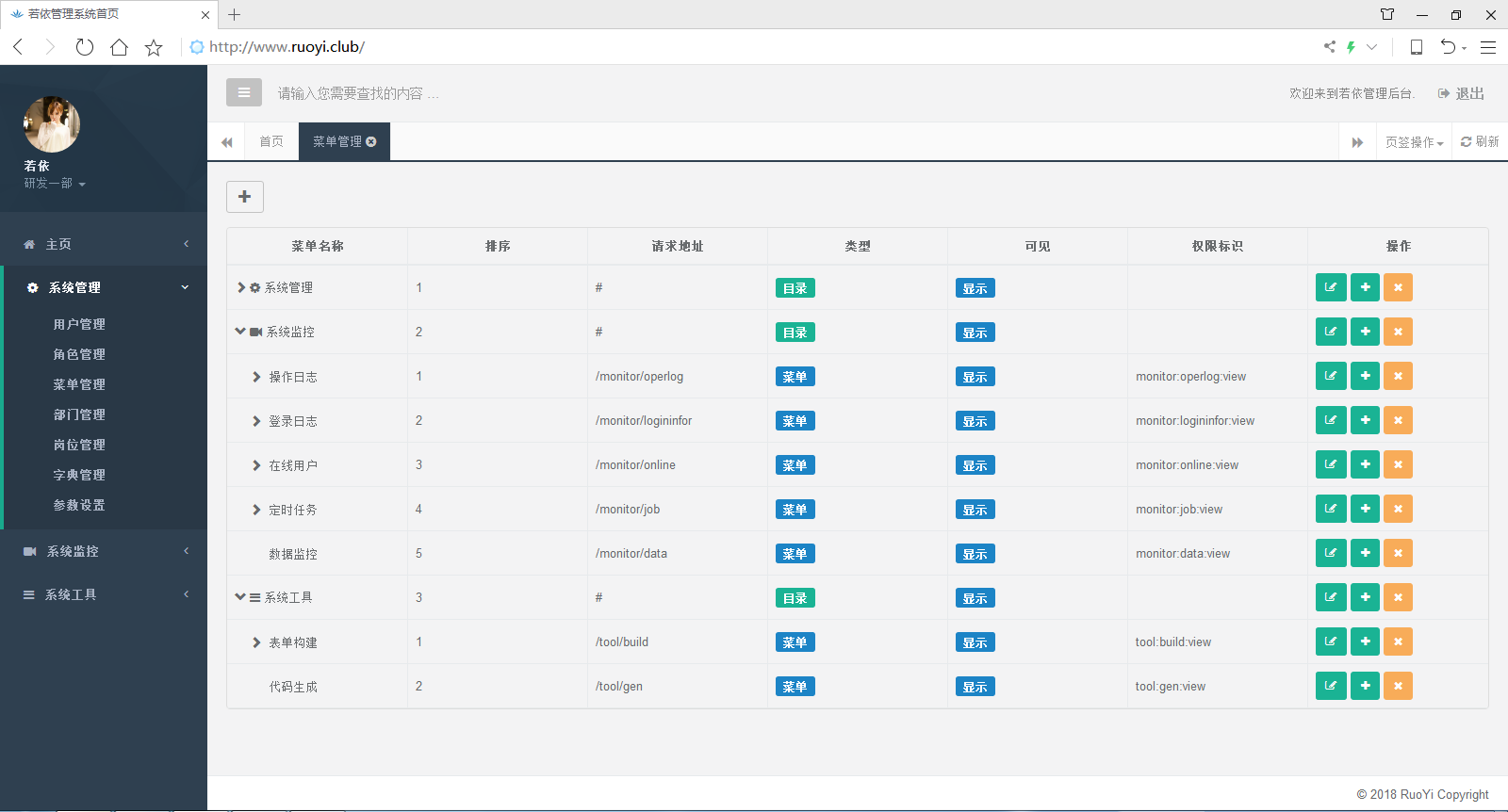Click the browser share icon
This screenshot has height=812, width=1508.
point(1329,46)
